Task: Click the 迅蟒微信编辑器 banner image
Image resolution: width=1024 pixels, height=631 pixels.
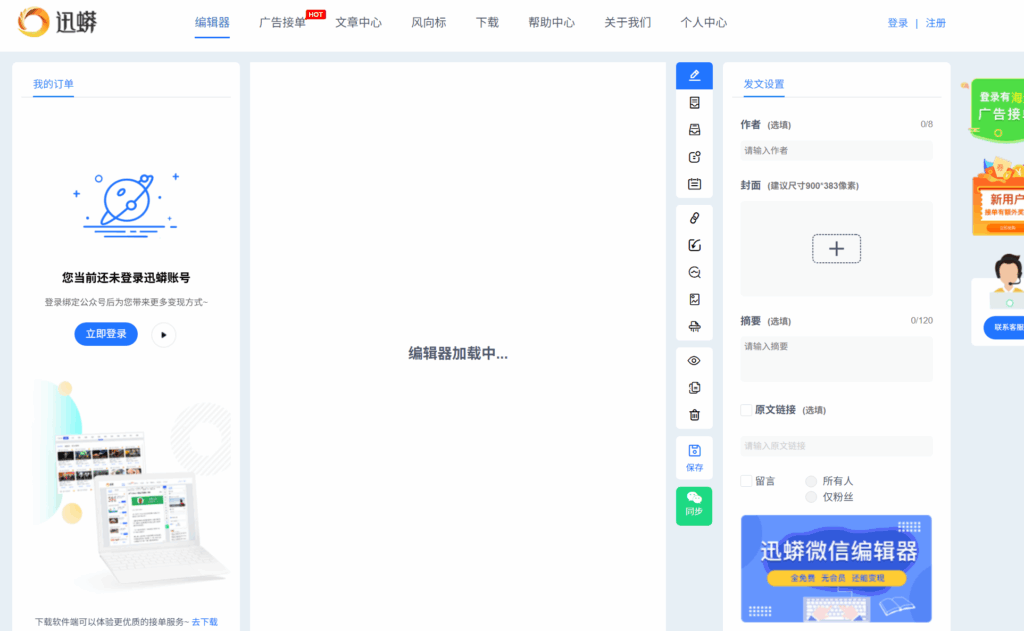Action: (837, 569)
